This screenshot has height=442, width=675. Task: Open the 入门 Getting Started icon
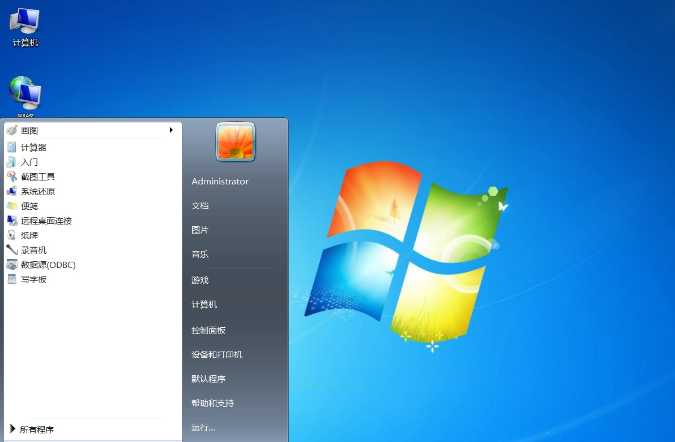pyautogui.click(x=12, y=162)
